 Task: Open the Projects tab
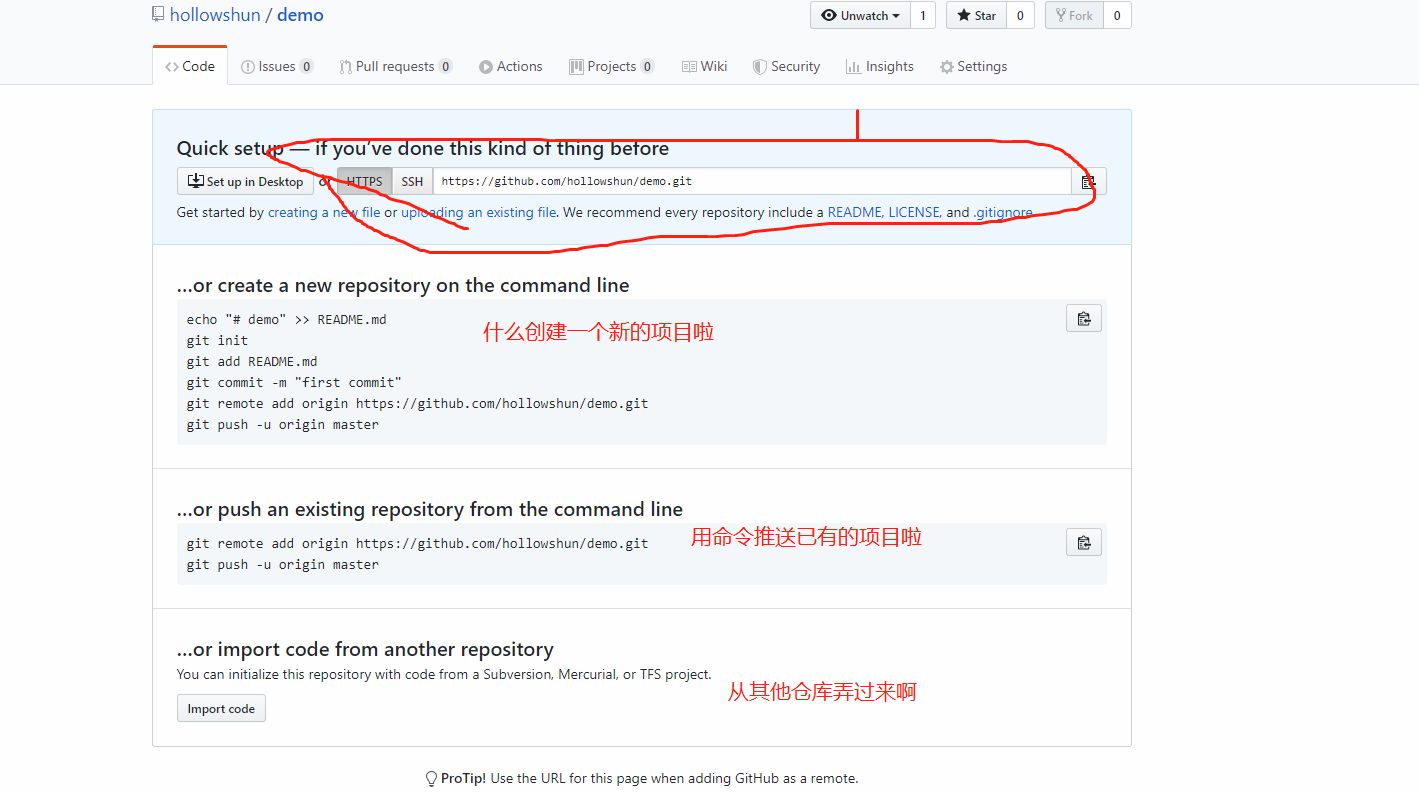612,66
